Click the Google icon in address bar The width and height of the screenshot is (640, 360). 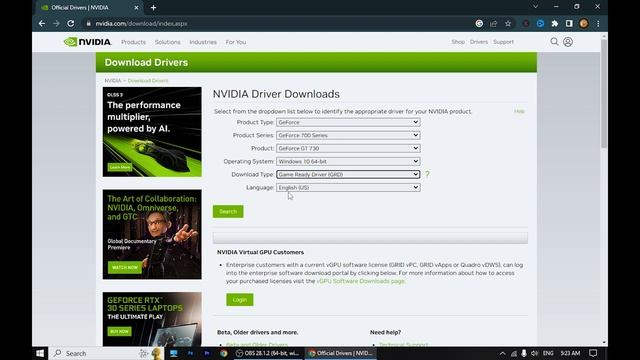(x=479, y=24)
